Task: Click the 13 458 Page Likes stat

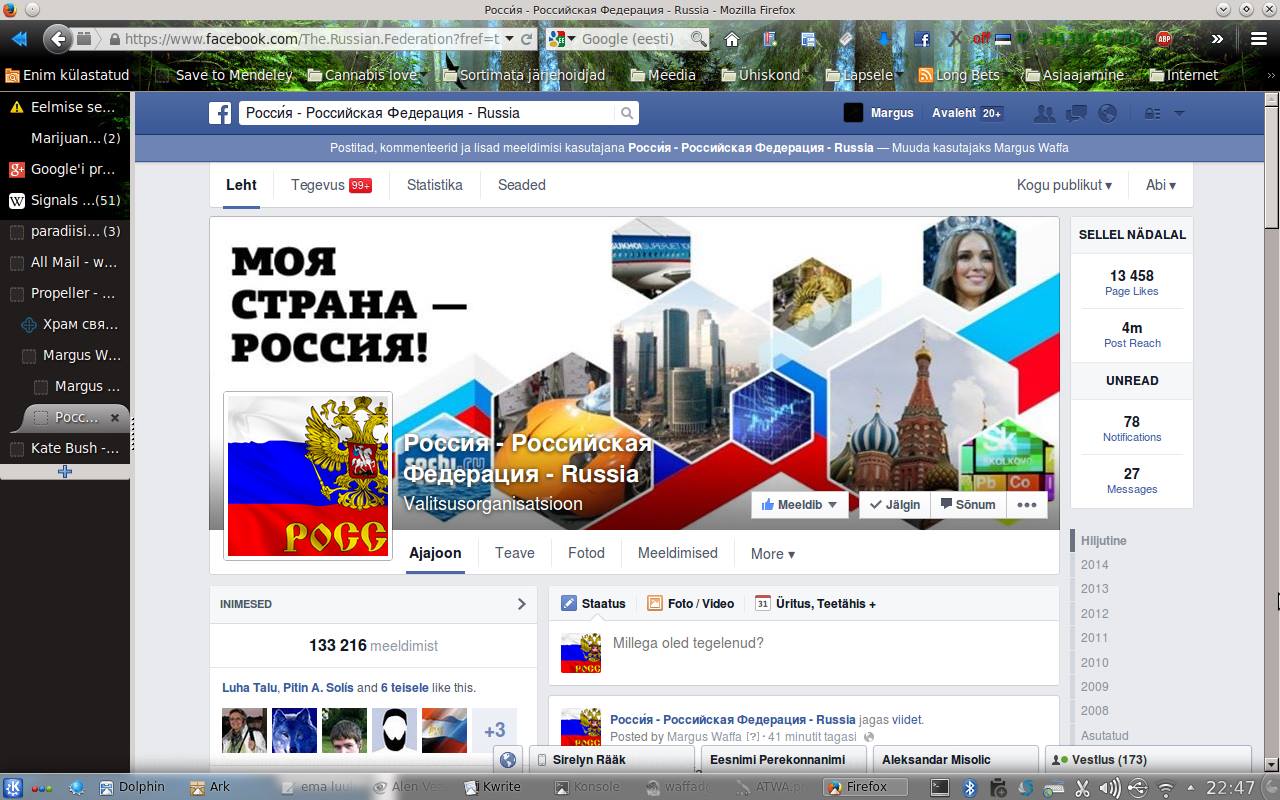Action: [x=1132, y=283]
